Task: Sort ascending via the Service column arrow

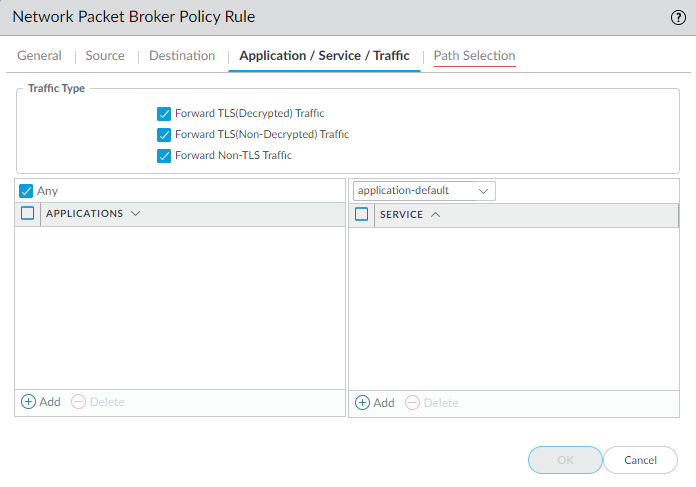Action: pos(435,215)
